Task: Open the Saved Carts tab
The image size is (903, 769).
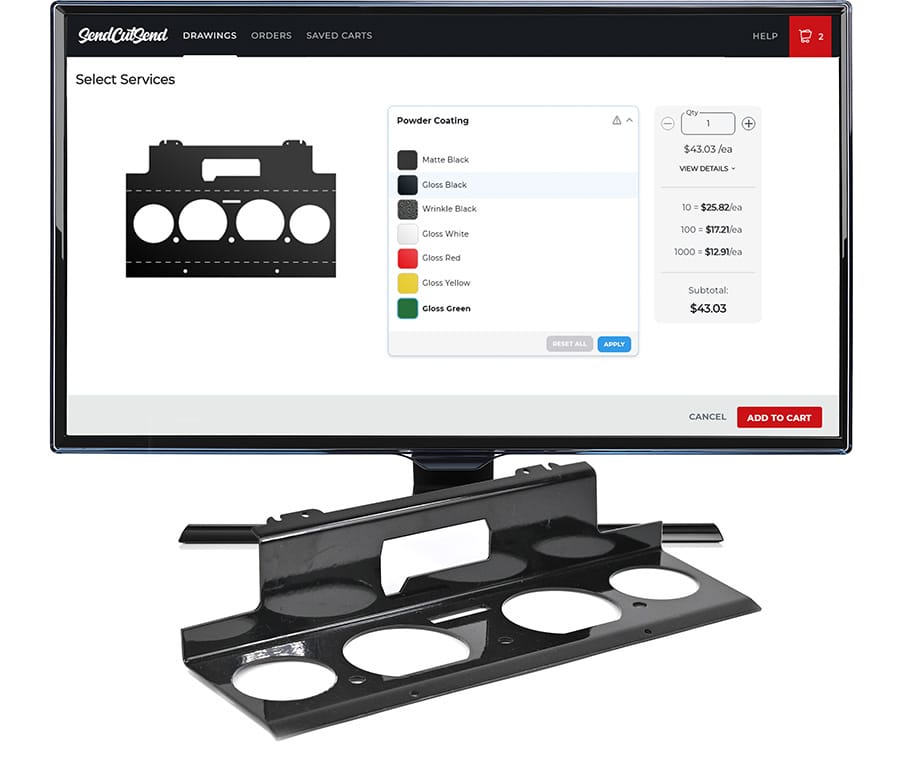Action: [x=339, y=36]
